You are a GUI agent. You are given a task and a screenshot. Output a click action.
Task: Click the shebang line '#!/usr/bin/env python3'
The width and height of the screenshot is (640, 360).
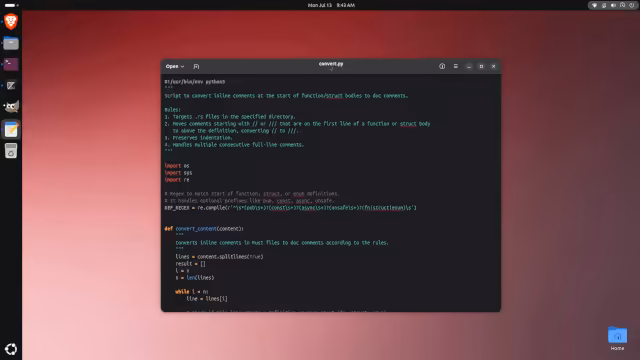click(195, 82)
